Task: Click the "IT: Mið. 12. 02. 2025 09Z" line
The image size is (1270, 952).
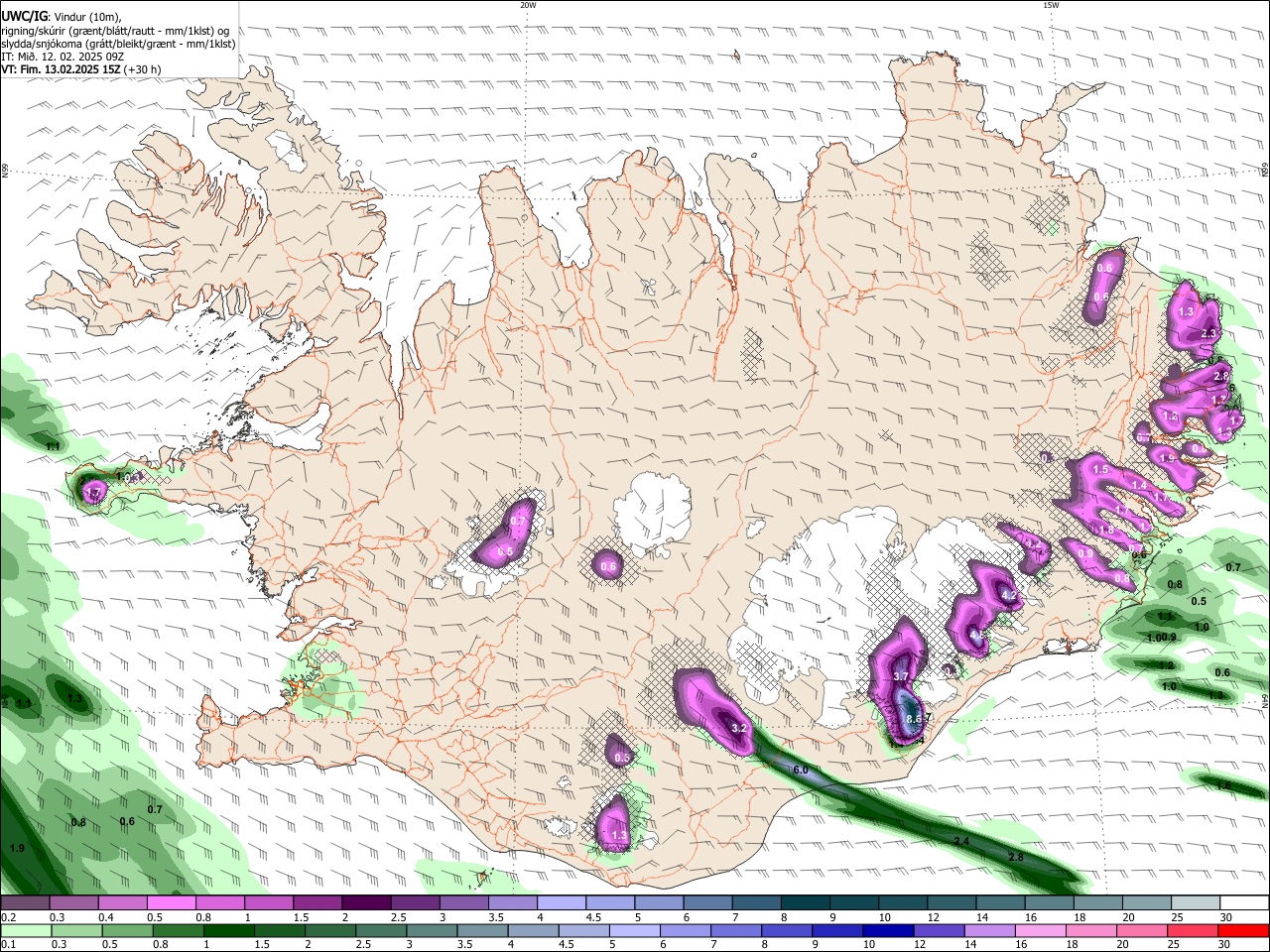Action: (63, 57)
